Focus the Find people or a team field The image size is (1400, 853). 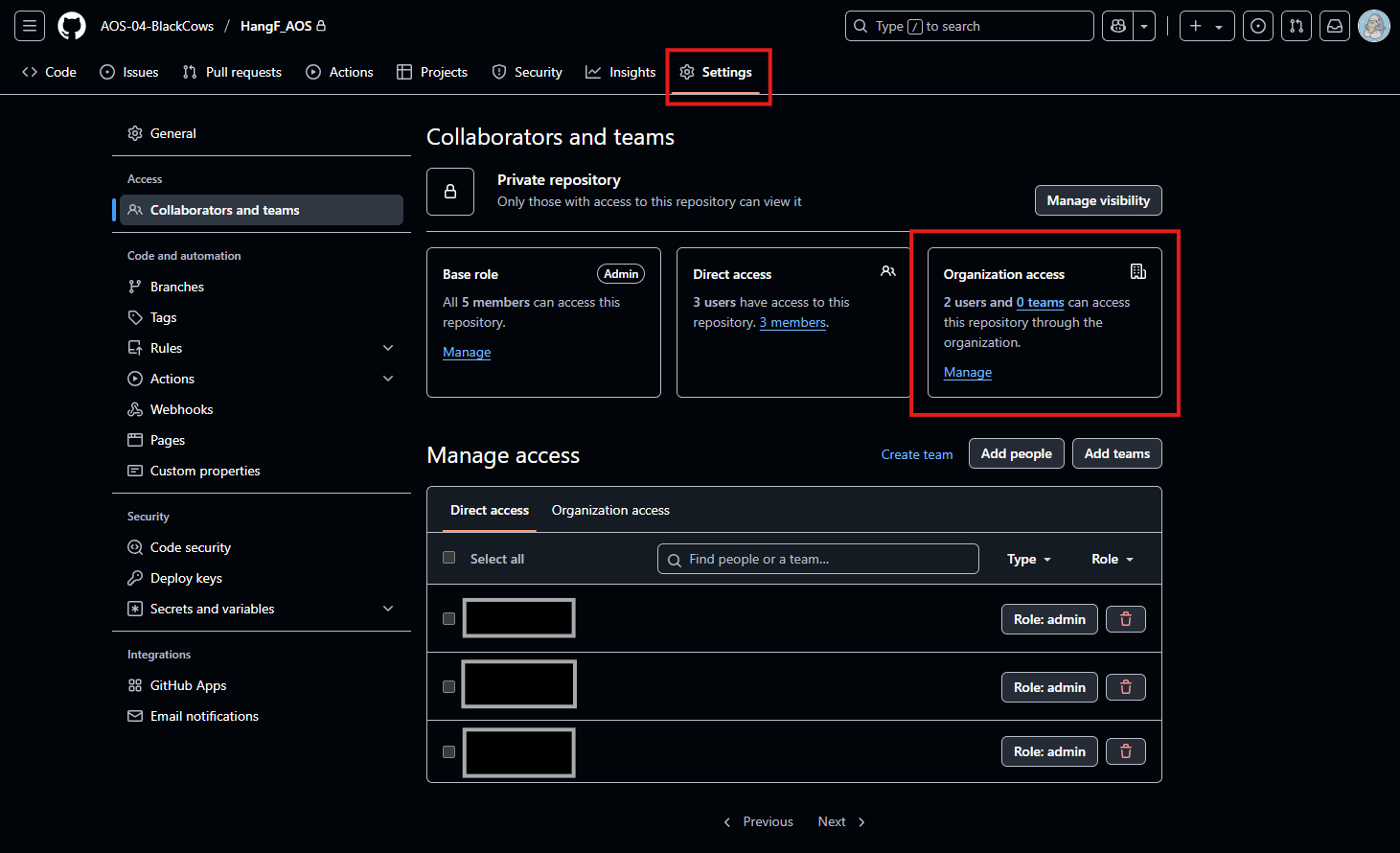point(818,559)
